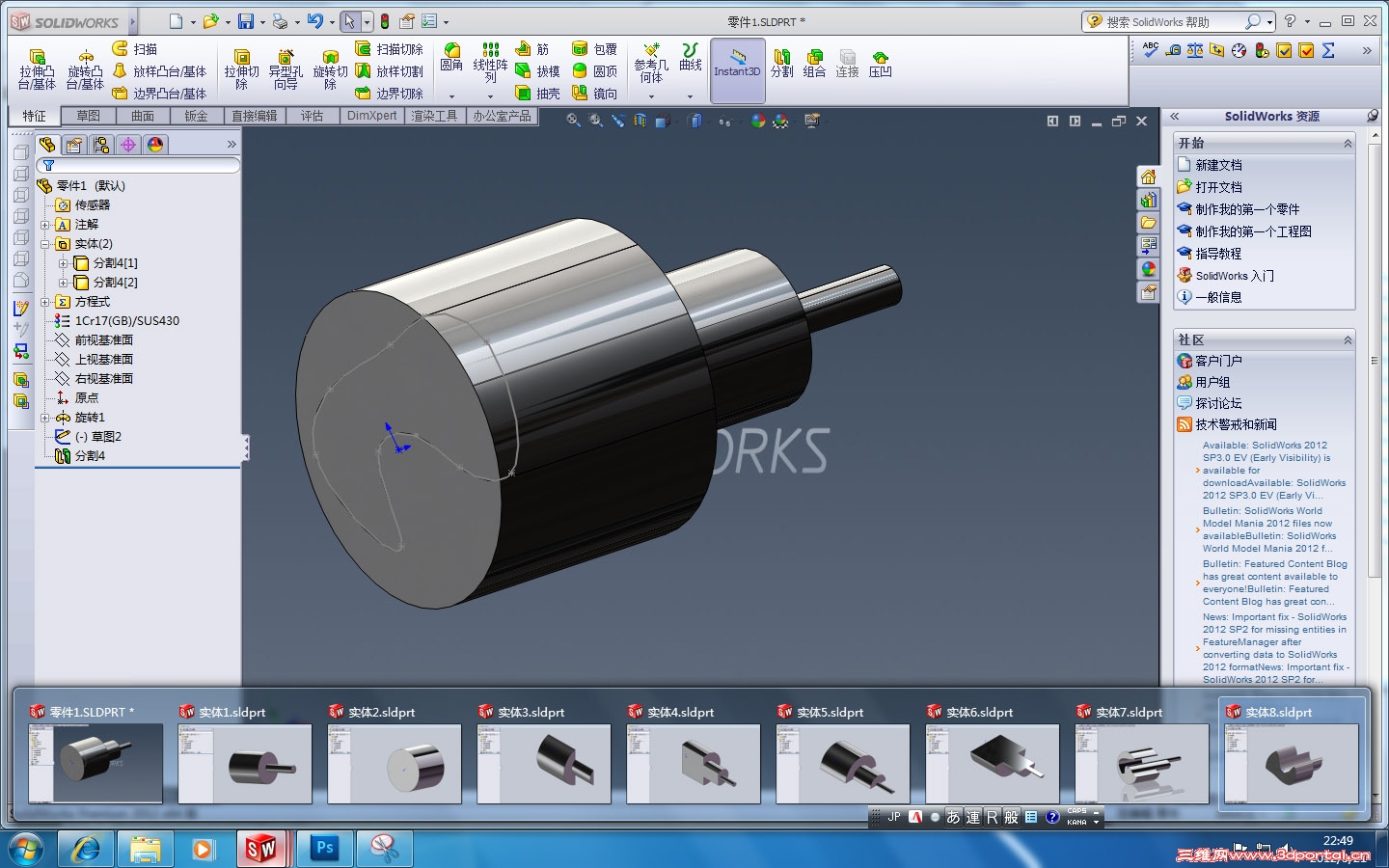Choose the 扫描 sweep feature
This screenshot has width=1389, height=868.
coord(134,49)
